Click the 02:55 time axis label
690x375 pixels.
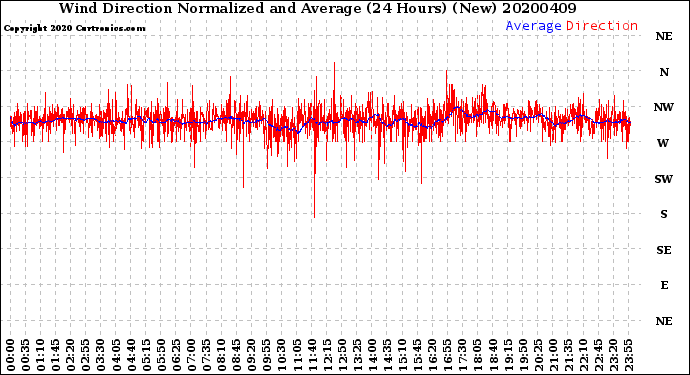point(86,355)
